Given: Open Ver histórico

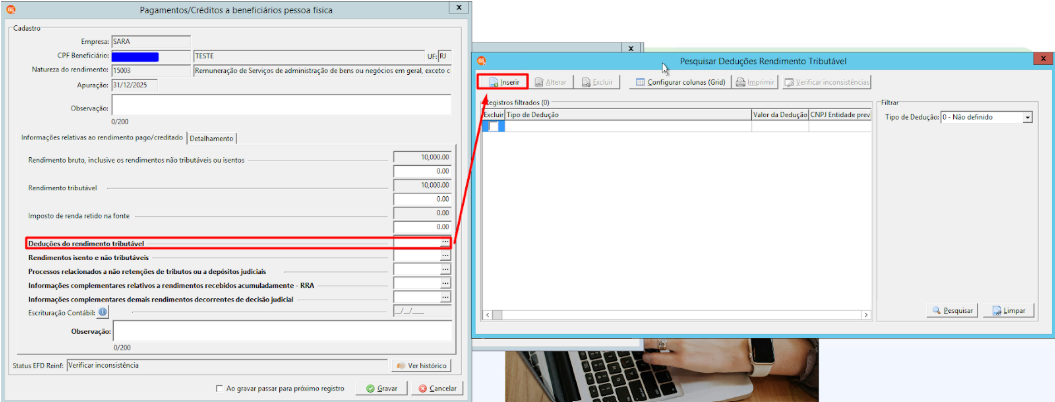Looking at the screenshot, I should pos(421,366).
